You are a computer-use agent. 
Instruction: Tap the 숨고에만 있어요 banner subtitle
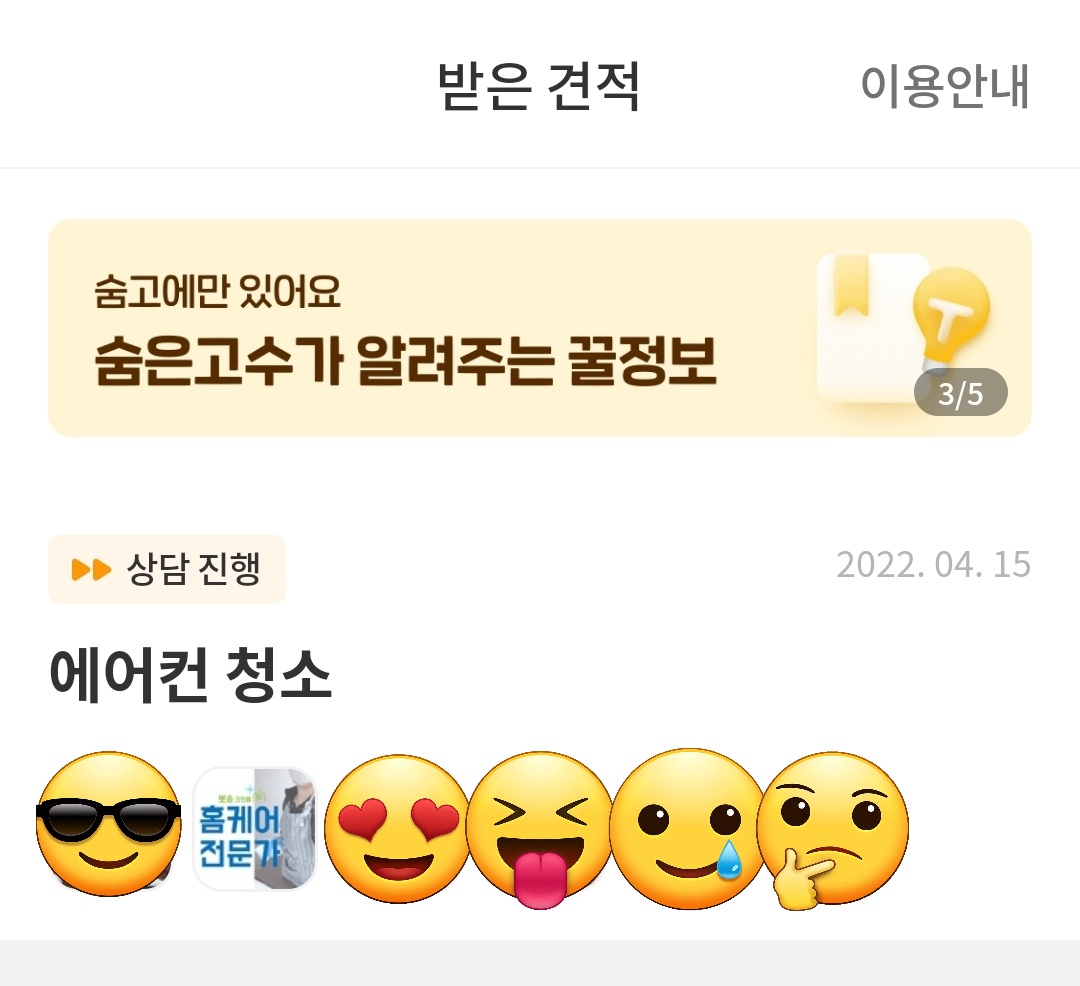[218, 291]
